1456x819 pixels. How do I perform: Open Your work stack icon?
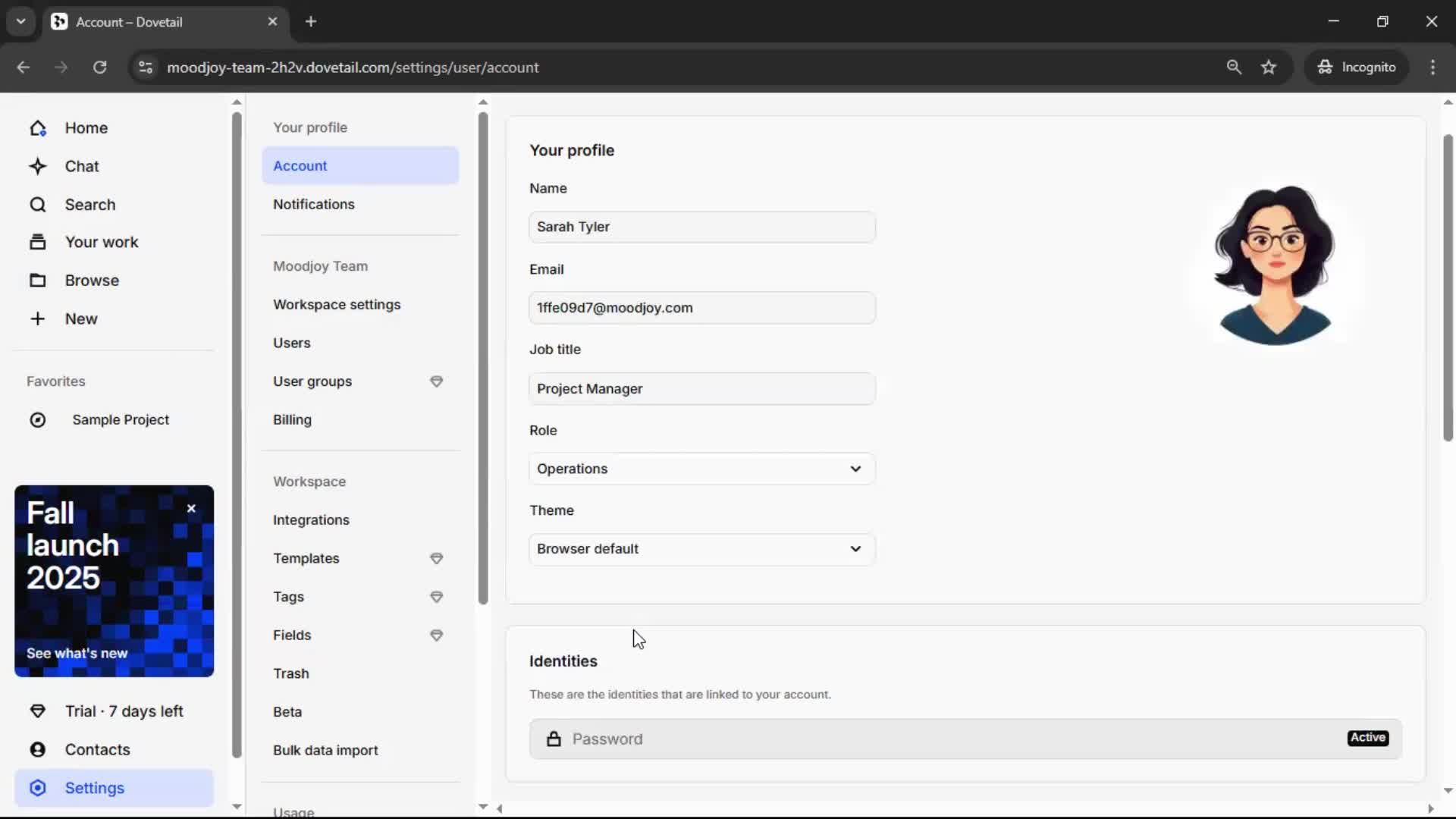(x=38, y=243)
